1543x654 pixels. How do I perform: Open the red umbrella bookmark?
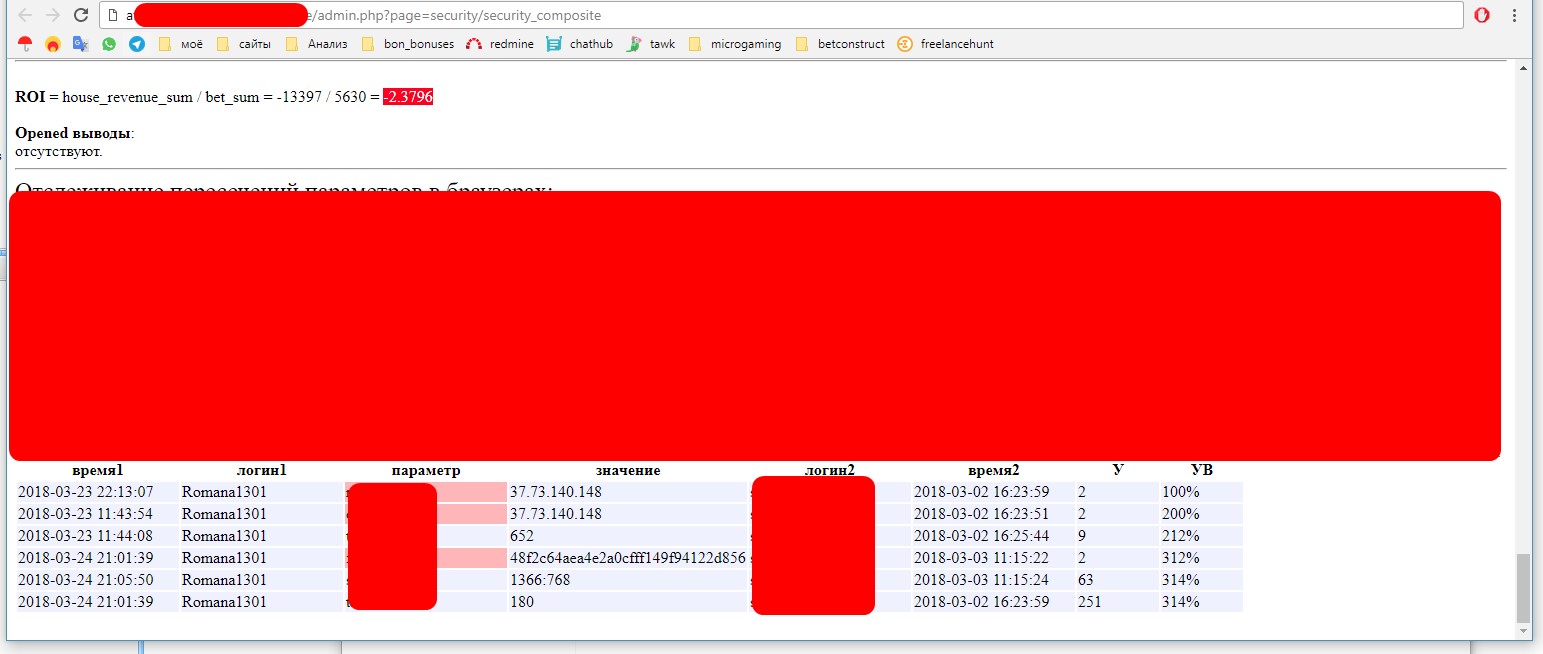coord(25,44)
